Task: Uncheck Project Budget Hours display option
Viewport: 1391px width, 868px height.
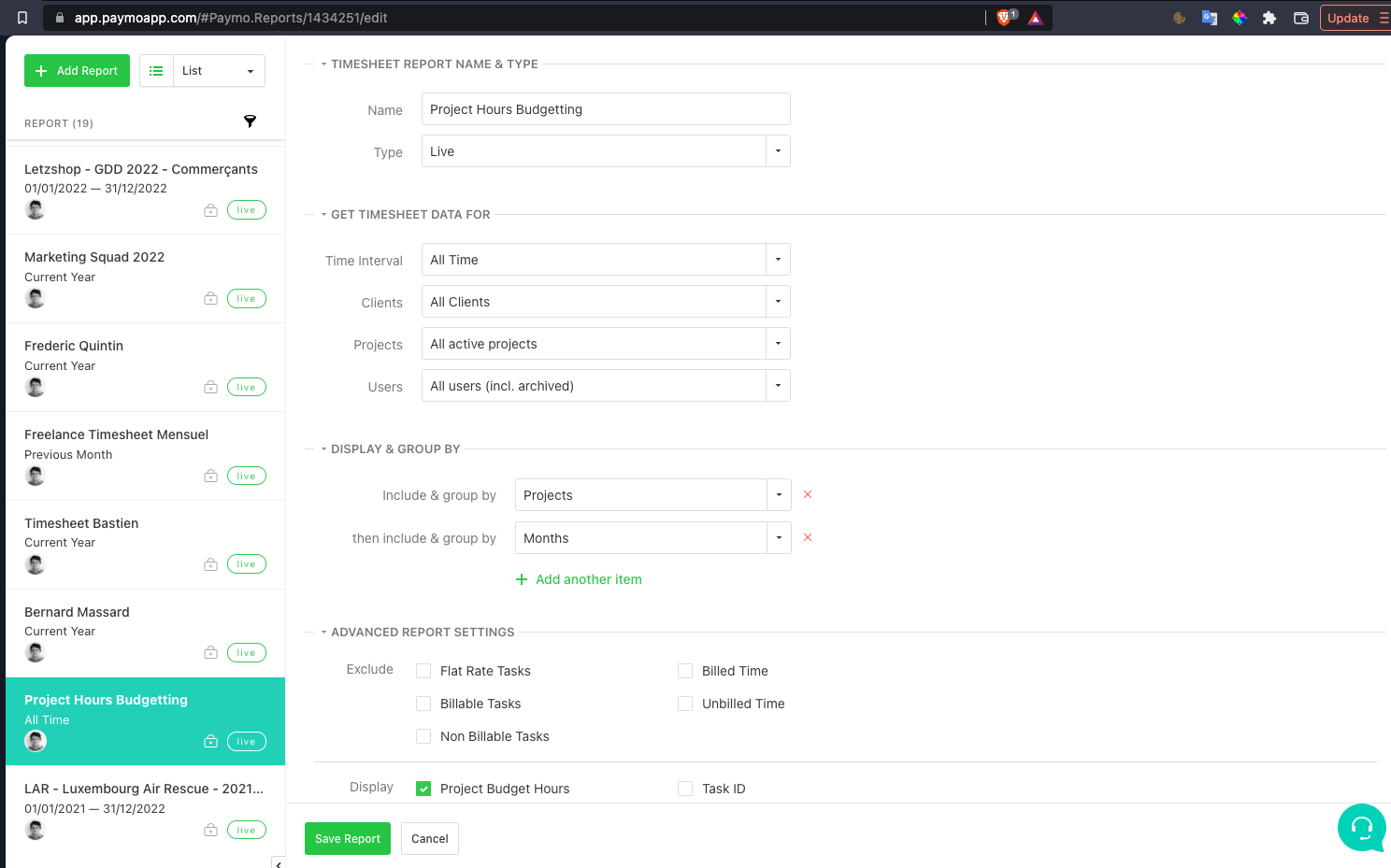Action: (423, 789)
